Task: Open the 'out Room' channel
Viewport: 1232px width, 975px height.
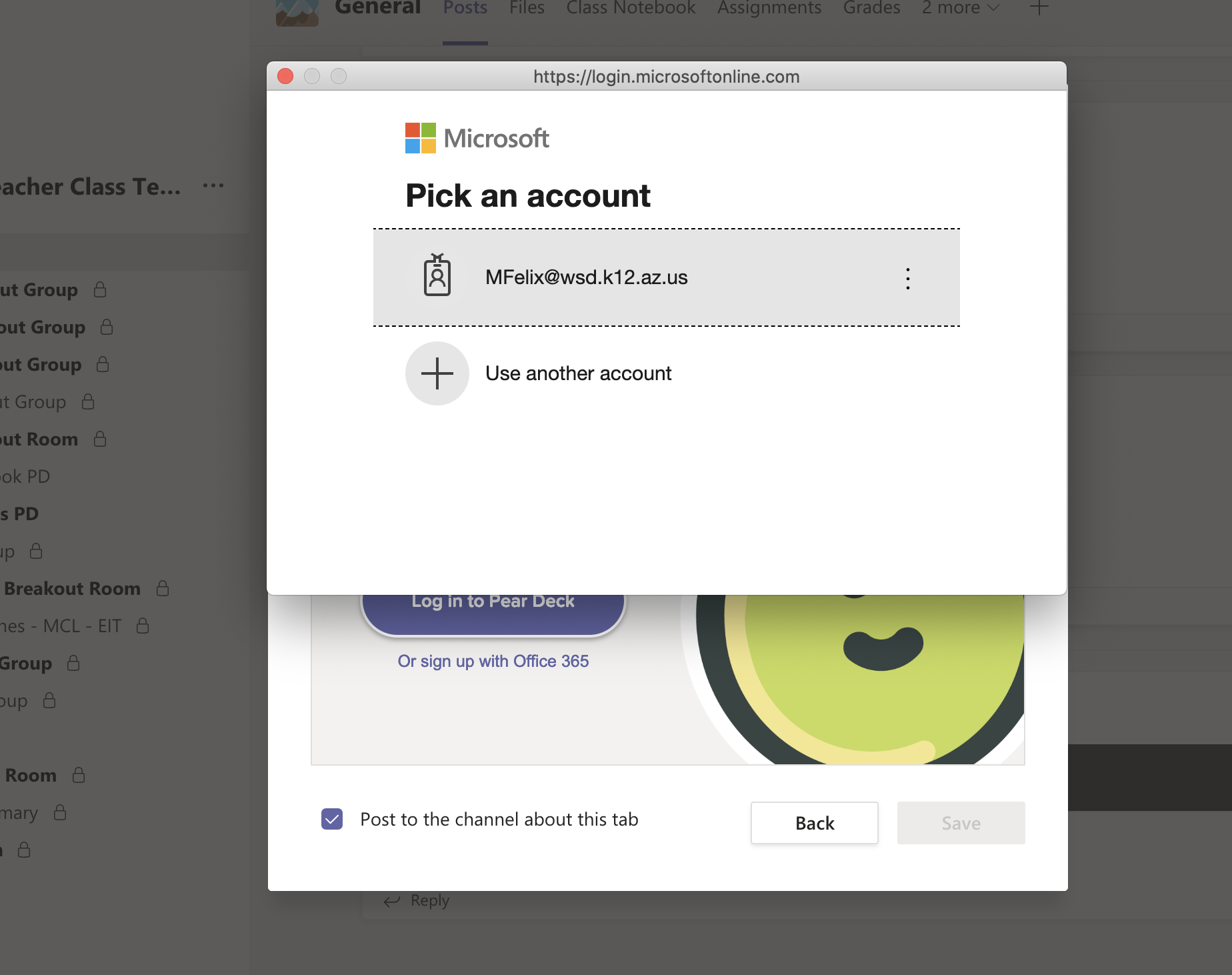Action: (x=39, y=439)
